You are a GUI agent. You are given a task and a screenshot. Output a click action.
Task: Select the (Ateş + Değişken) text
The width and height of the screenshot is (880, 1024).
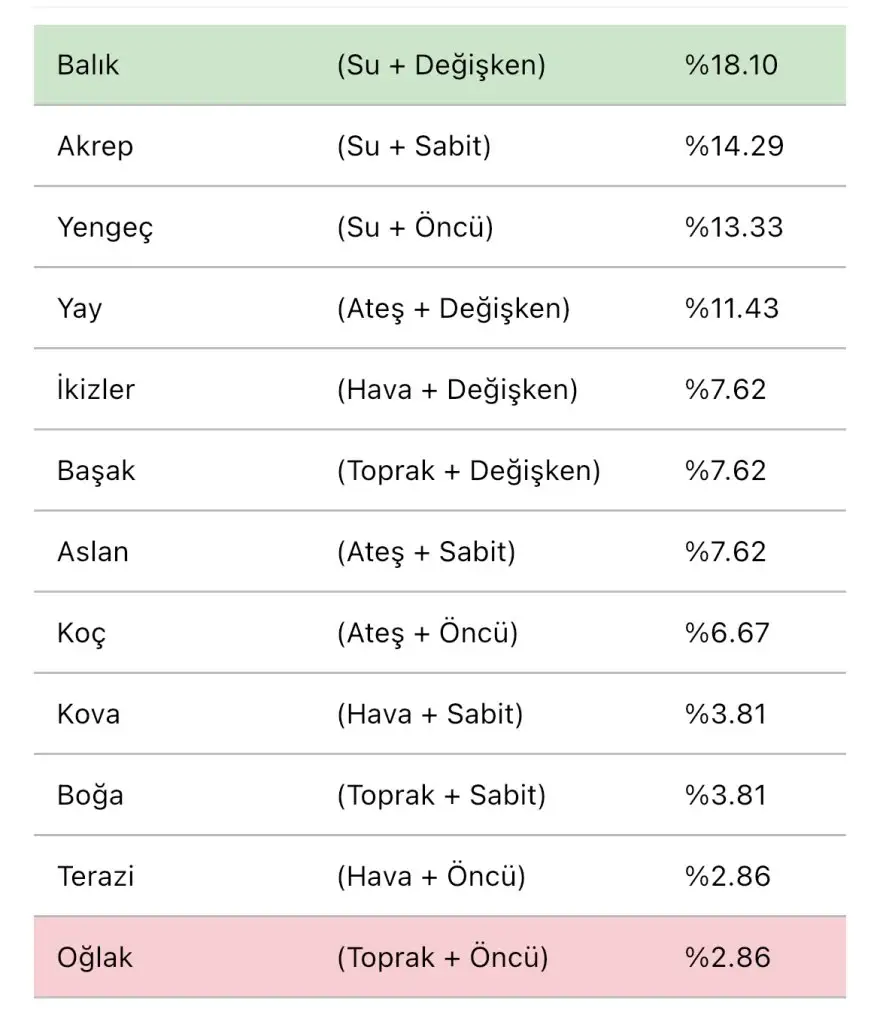[453, 309]
